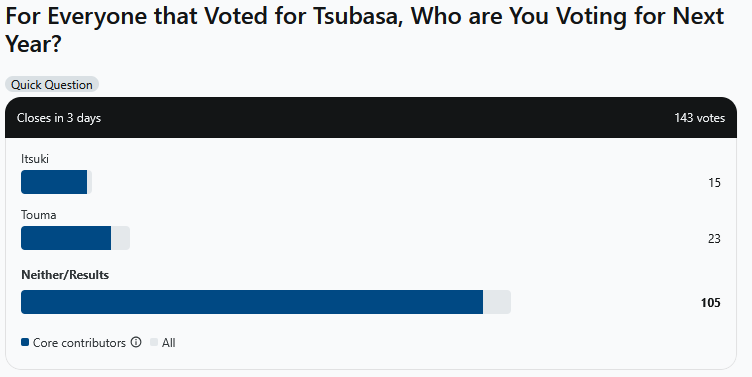
Task: Click the Core contributors legend label
Action: click(79, 342)
